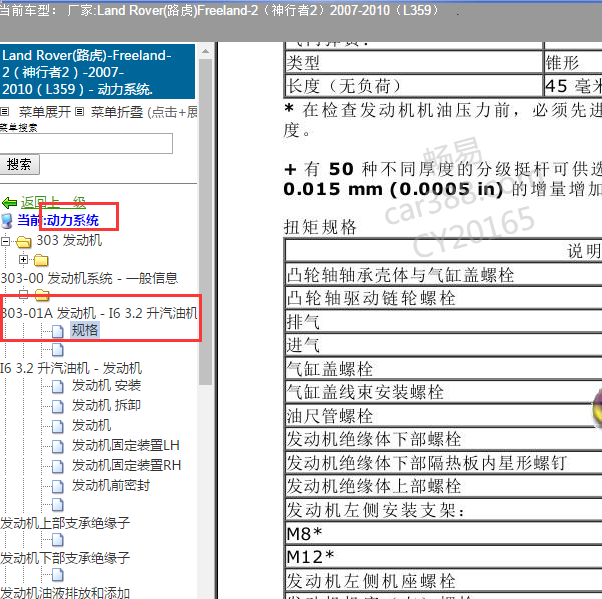Image resolution: width=602 pixels, height=599 pixels.
Task: Click the 搜索 button
Action: [19, 164]
